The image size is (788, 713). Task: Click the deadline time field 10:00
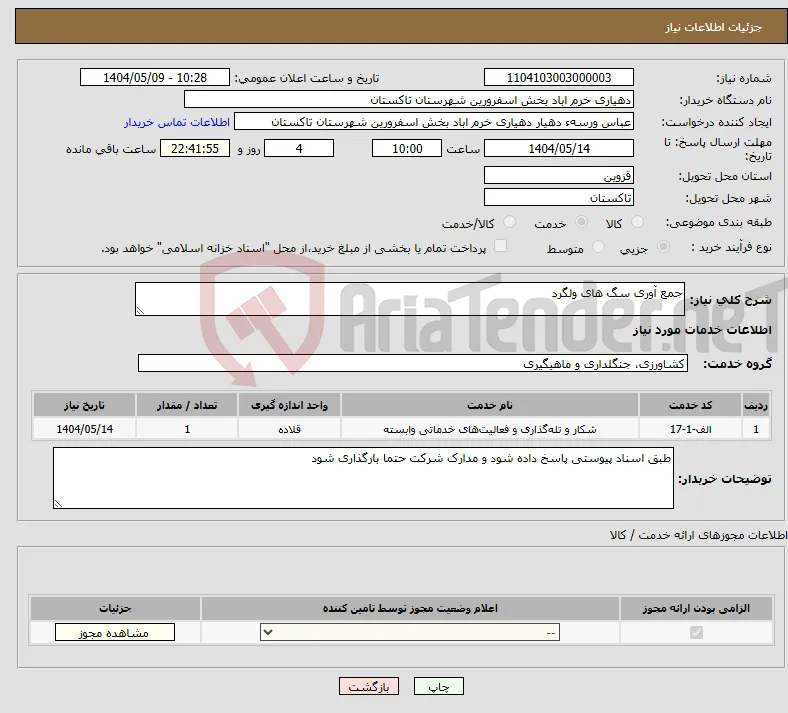pyautogui.click(x=407, y=148)
